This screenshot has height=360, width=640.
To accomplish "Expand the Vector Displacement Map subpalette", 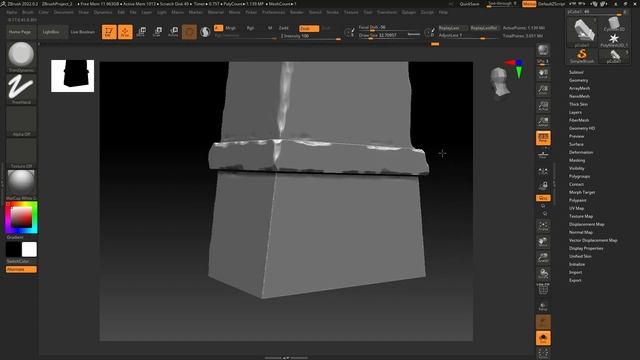I will (x=593, y=240).
